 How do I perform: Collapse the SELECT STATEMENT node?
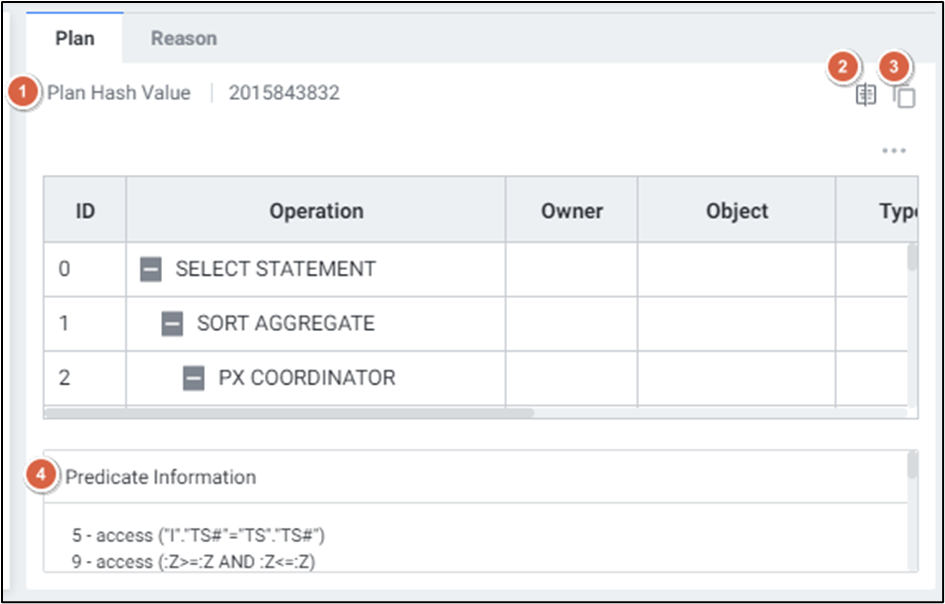150,269
